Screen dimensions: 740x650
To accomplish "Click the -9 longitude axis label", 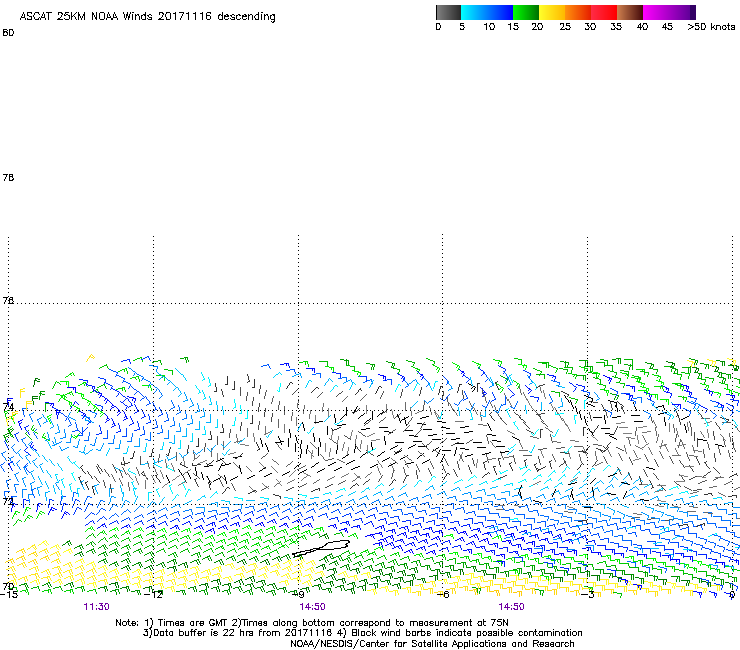I will coord(299,594).
